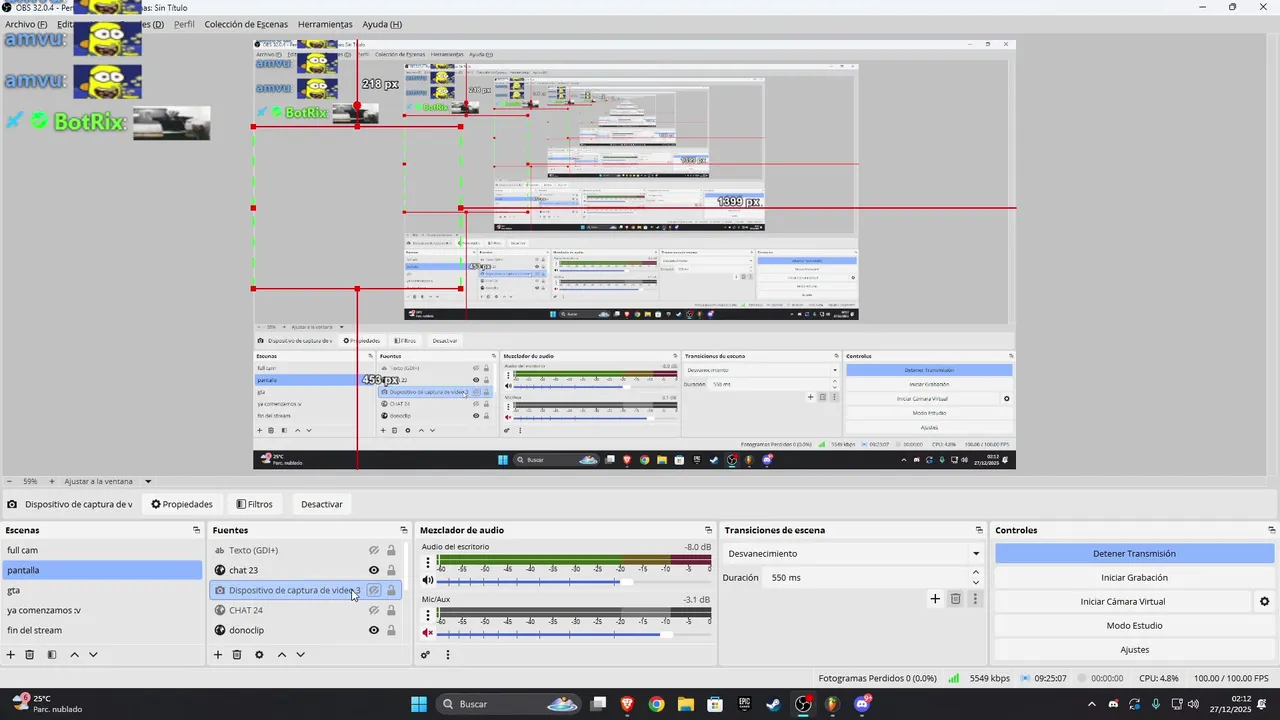
Task: Open the Herramientas menu
Action: (325, 24)
